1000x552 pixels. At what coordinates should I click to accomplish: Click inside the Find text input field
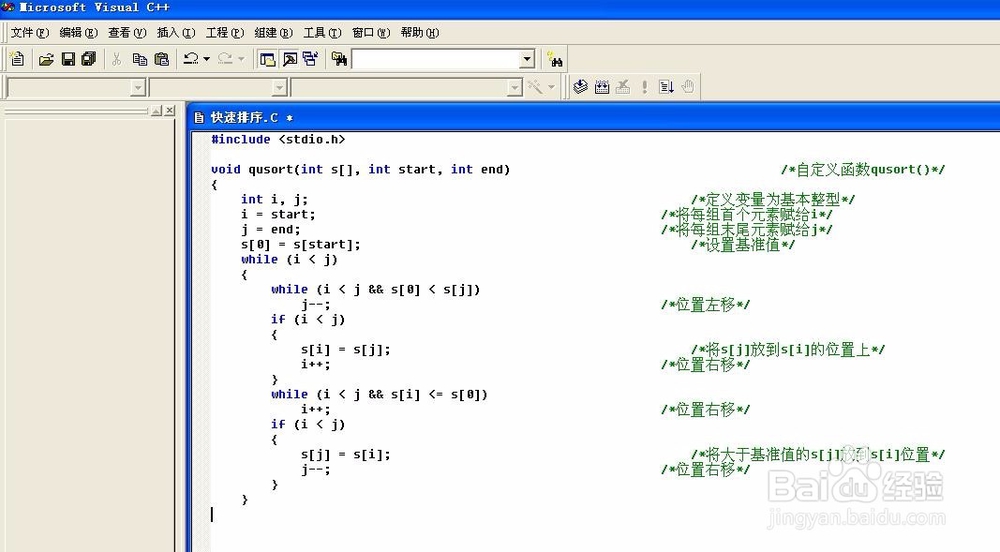(436, 59)
